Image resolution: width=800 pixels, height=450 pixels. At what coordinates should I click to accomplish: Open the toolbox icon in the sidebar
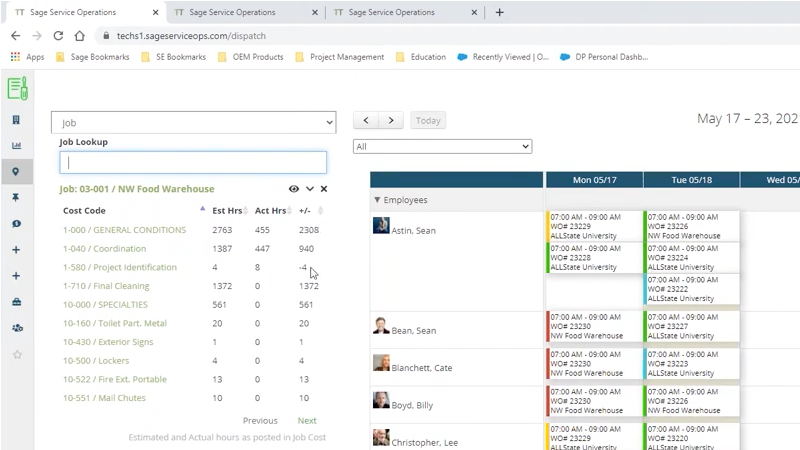coord(16,302)
